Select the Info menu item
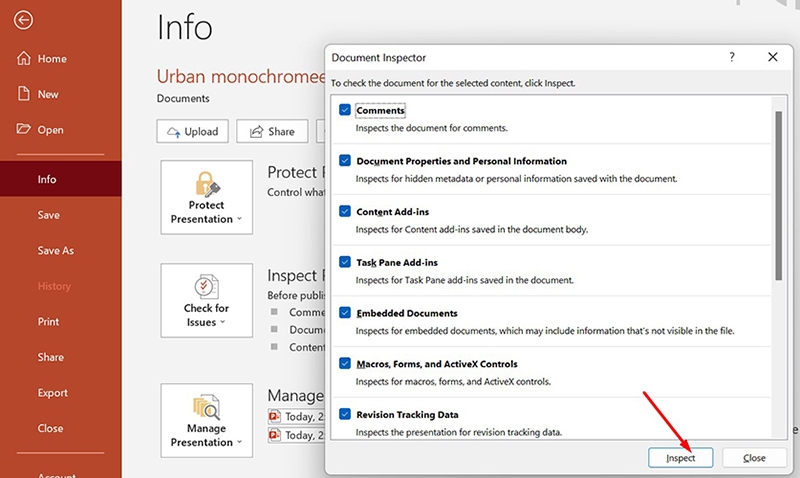The width and height of the screenshot is (800, 478). tap(61, 179)
